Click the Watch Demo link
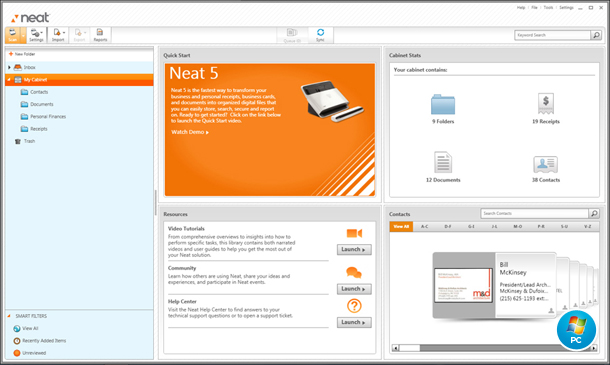Viewport: 610px width, 365px height. (190, 132)
